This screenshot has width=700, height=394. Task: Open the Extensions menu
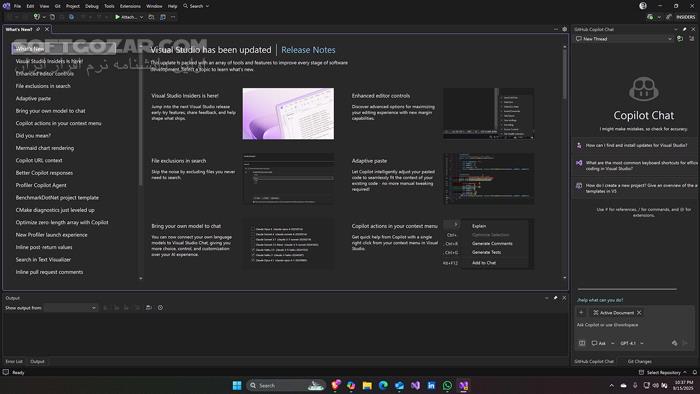pos(130,6)
